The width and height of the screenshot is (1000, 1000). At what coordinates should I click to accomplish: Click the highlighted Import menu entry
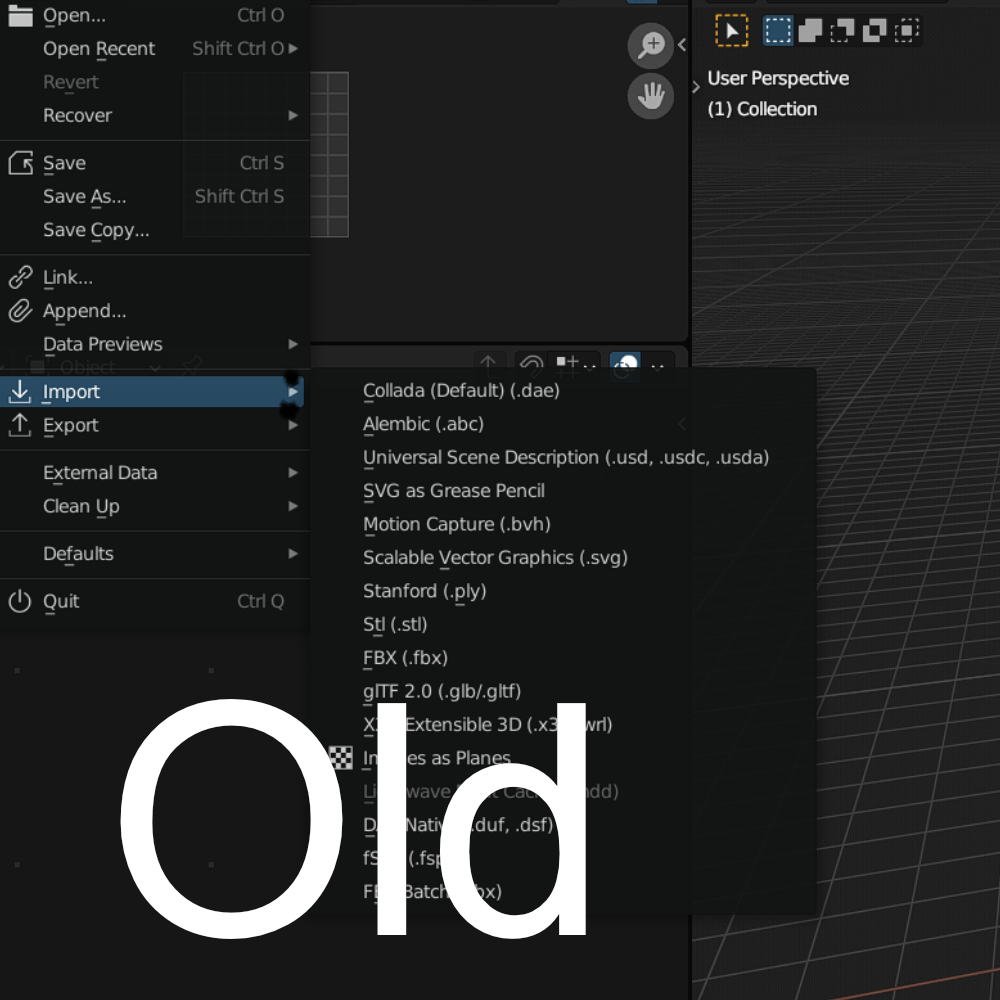(152, 392)
